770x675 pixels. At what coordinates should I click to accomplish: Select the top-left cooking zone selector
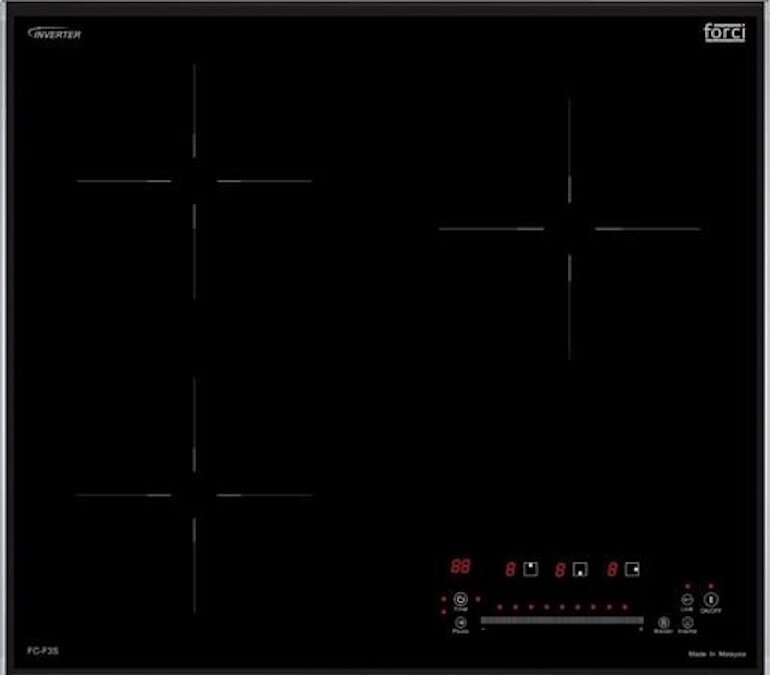(531, 569)
